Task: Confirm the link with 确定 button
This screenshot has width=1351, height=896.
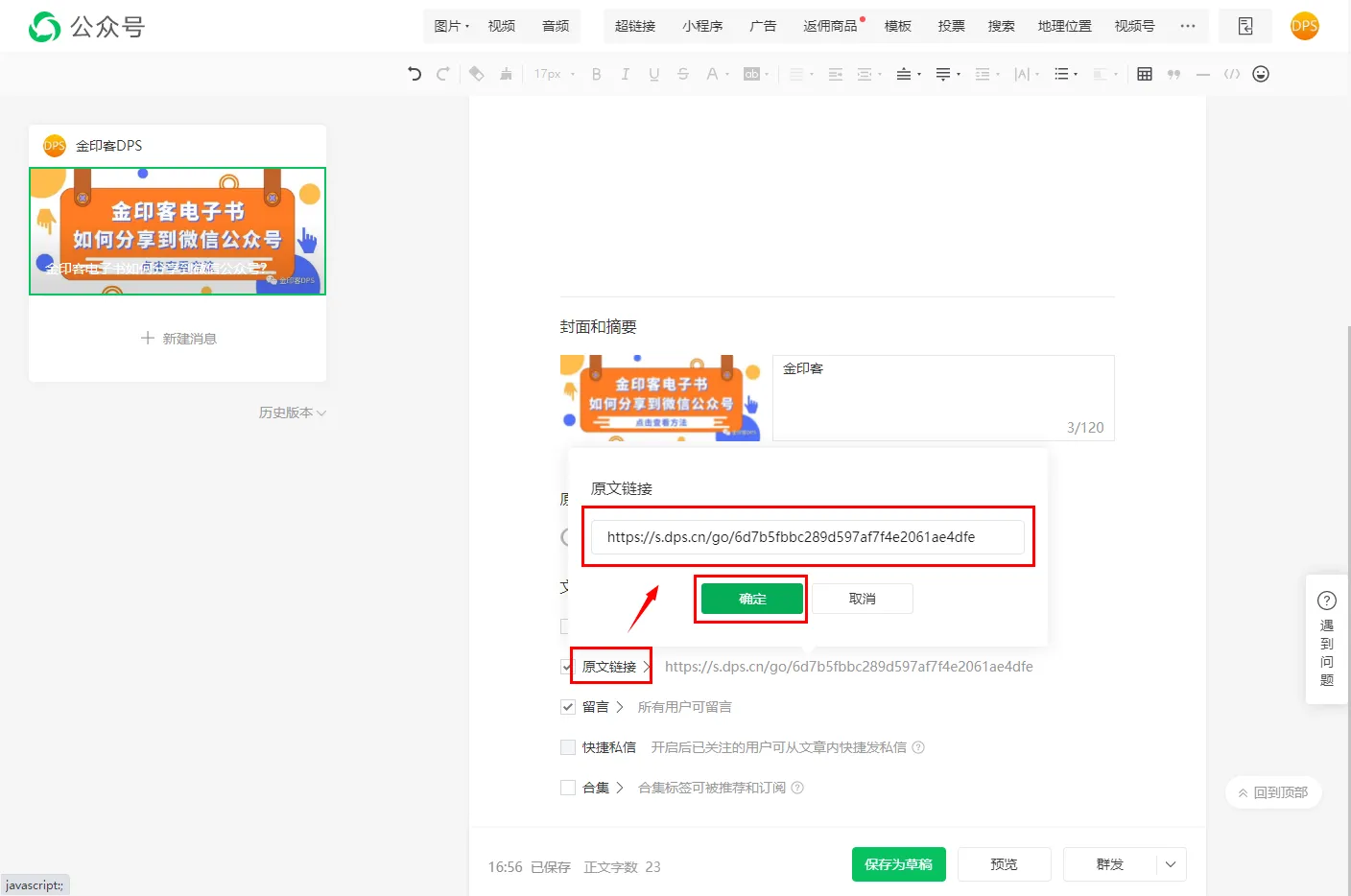Action: coord(752,599)
